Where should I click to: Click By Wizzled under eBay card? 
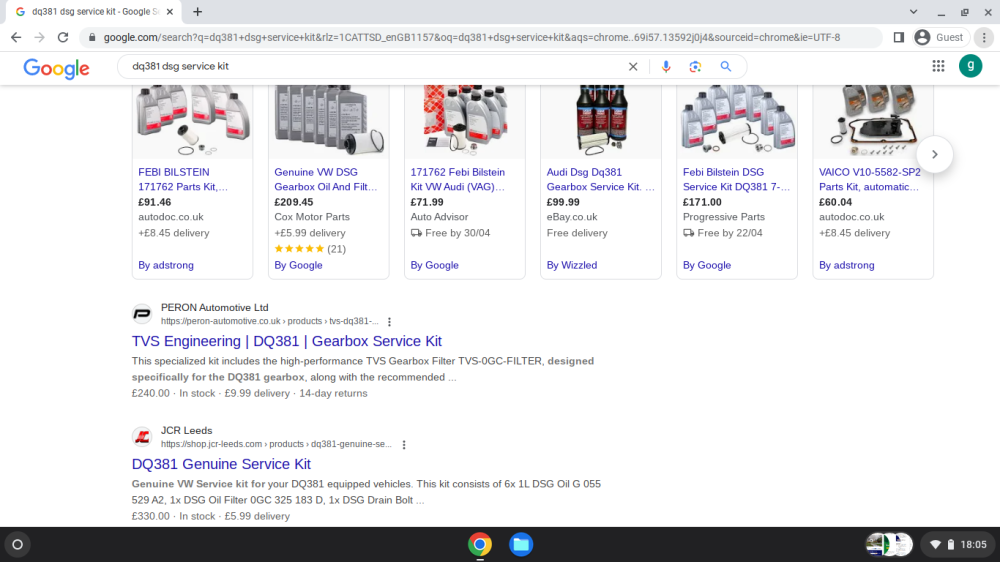[x=572, y=265]
